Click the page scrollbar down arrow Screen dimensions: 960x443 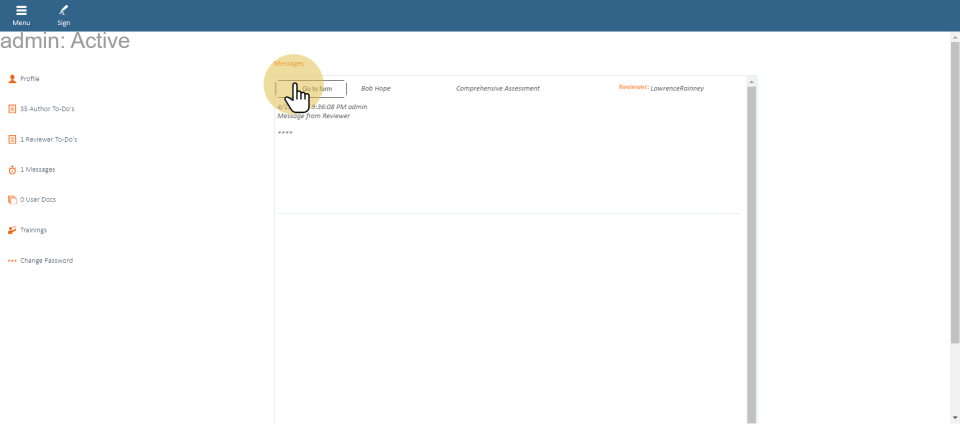pos(954,417)
